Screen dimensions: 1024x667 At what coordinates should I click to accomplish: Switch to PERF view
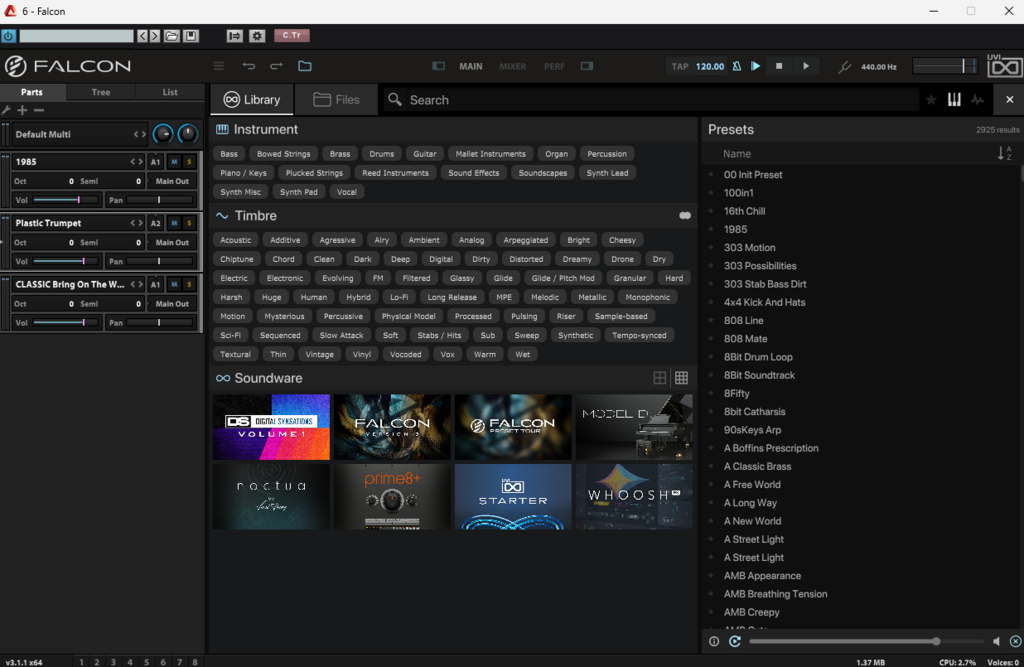pyautogui.click(x=554, y=66)
